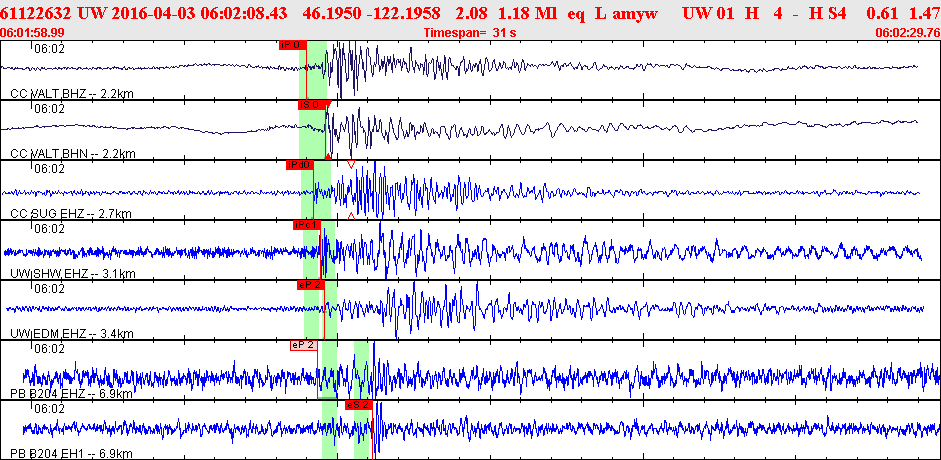Click the 06:02 time tick in SHW EHZ panel

click(49, 229)
